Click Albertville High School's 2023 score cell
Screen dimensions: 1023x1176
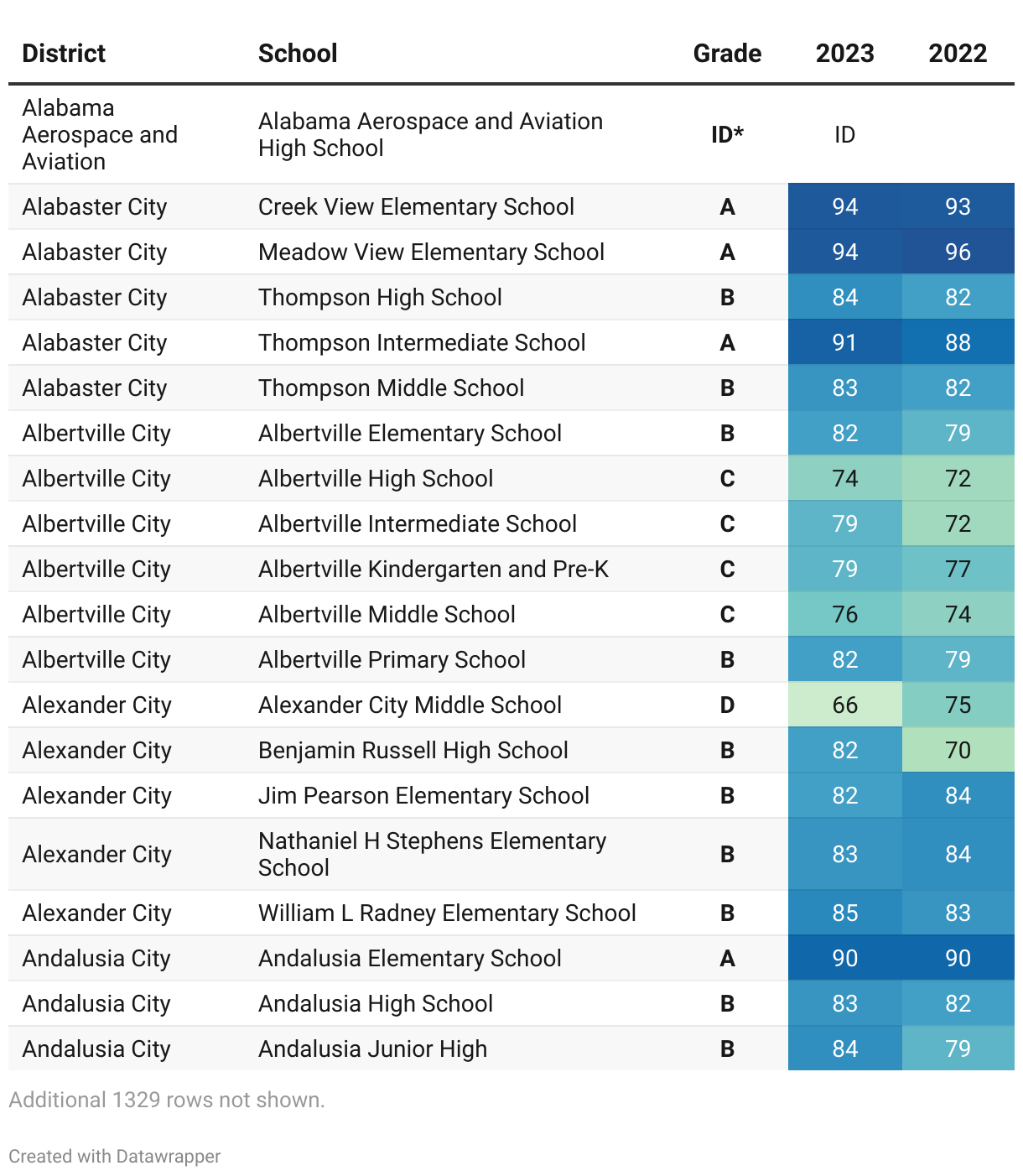[844, 479]
